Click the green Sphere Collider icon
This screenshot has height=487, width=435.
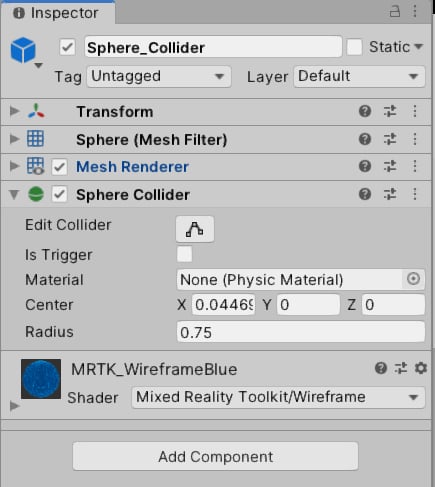point(36,194)
